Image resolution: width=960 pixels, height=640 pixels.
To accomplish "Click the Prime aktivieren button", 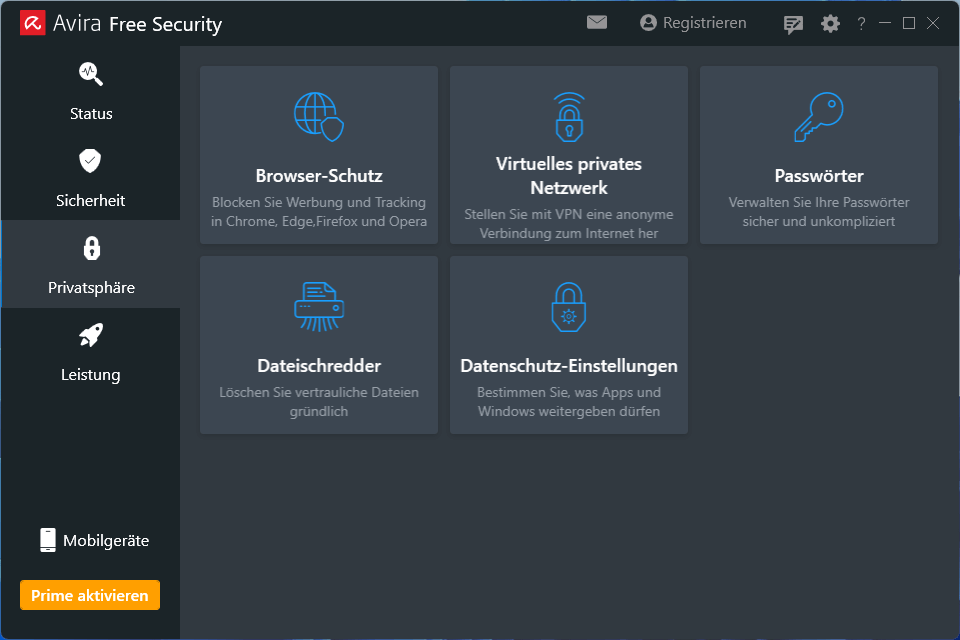I will point(90,595).
